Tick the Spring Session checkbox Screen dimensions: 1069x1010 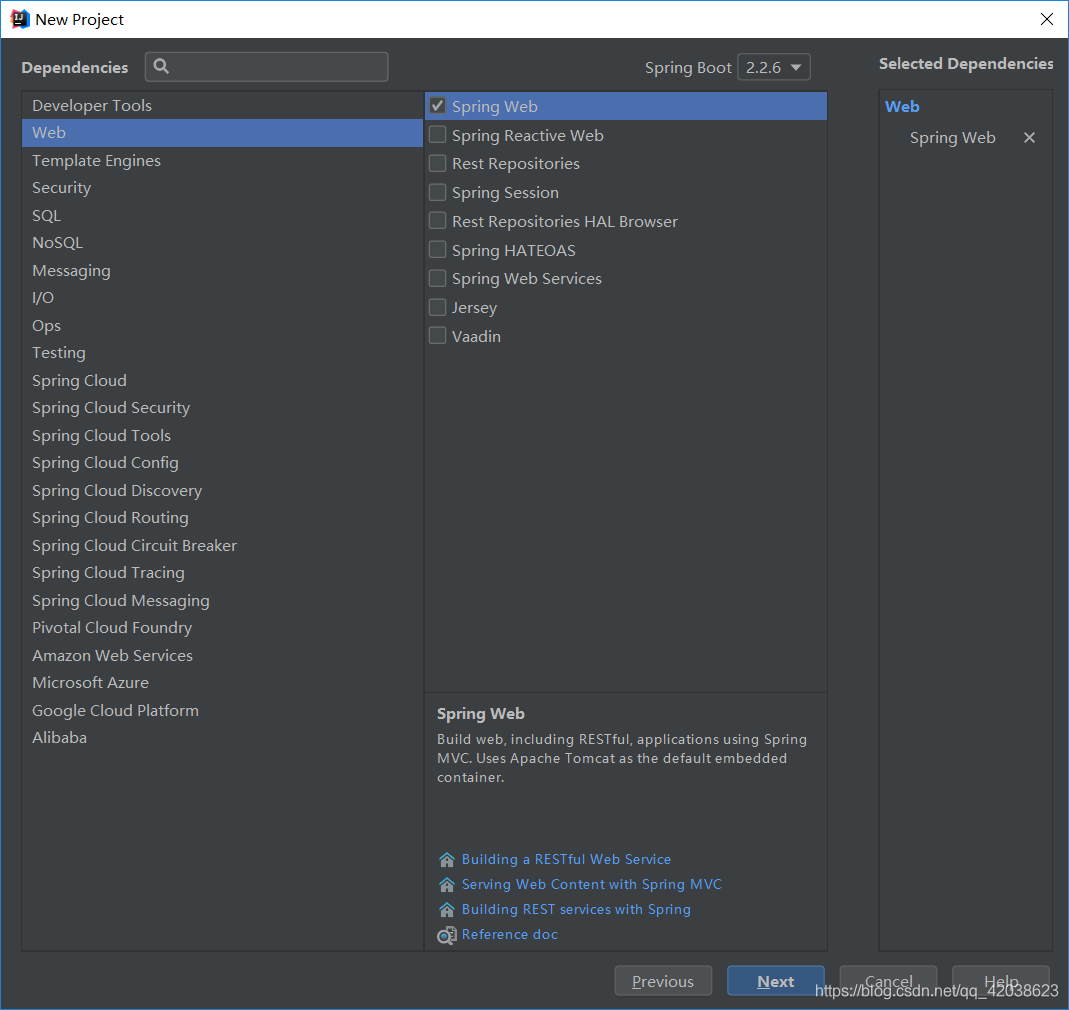pos(438,192)
